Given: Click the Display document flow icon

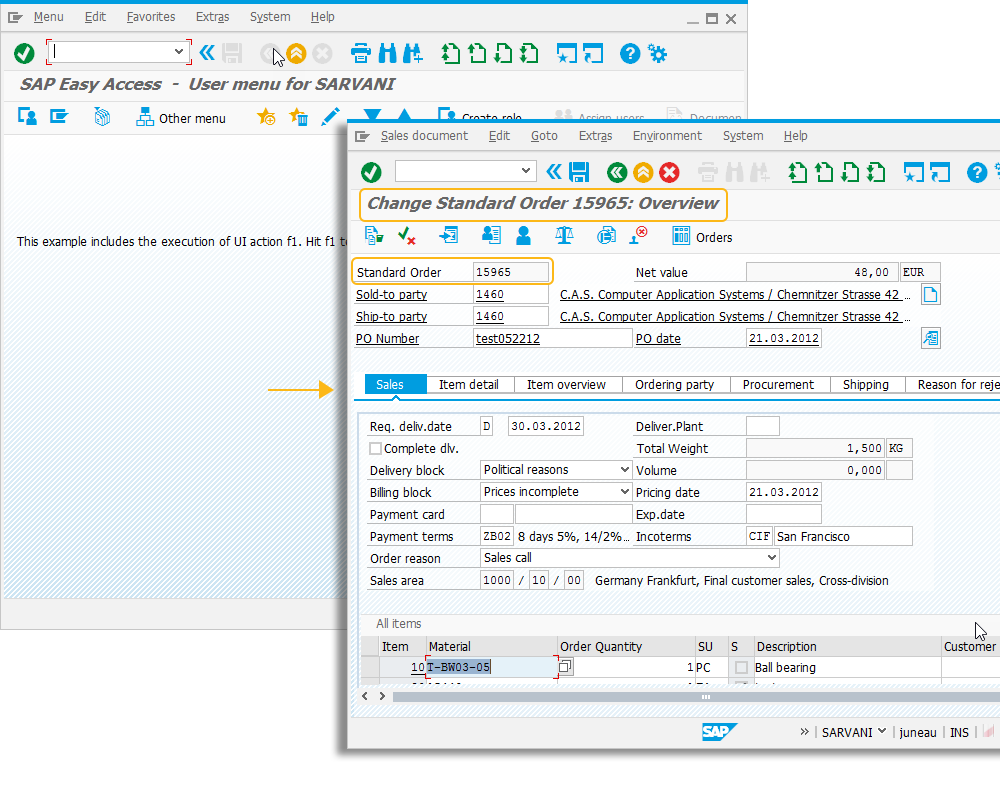Looking at the screenshot, I should (x=606, y=235).
